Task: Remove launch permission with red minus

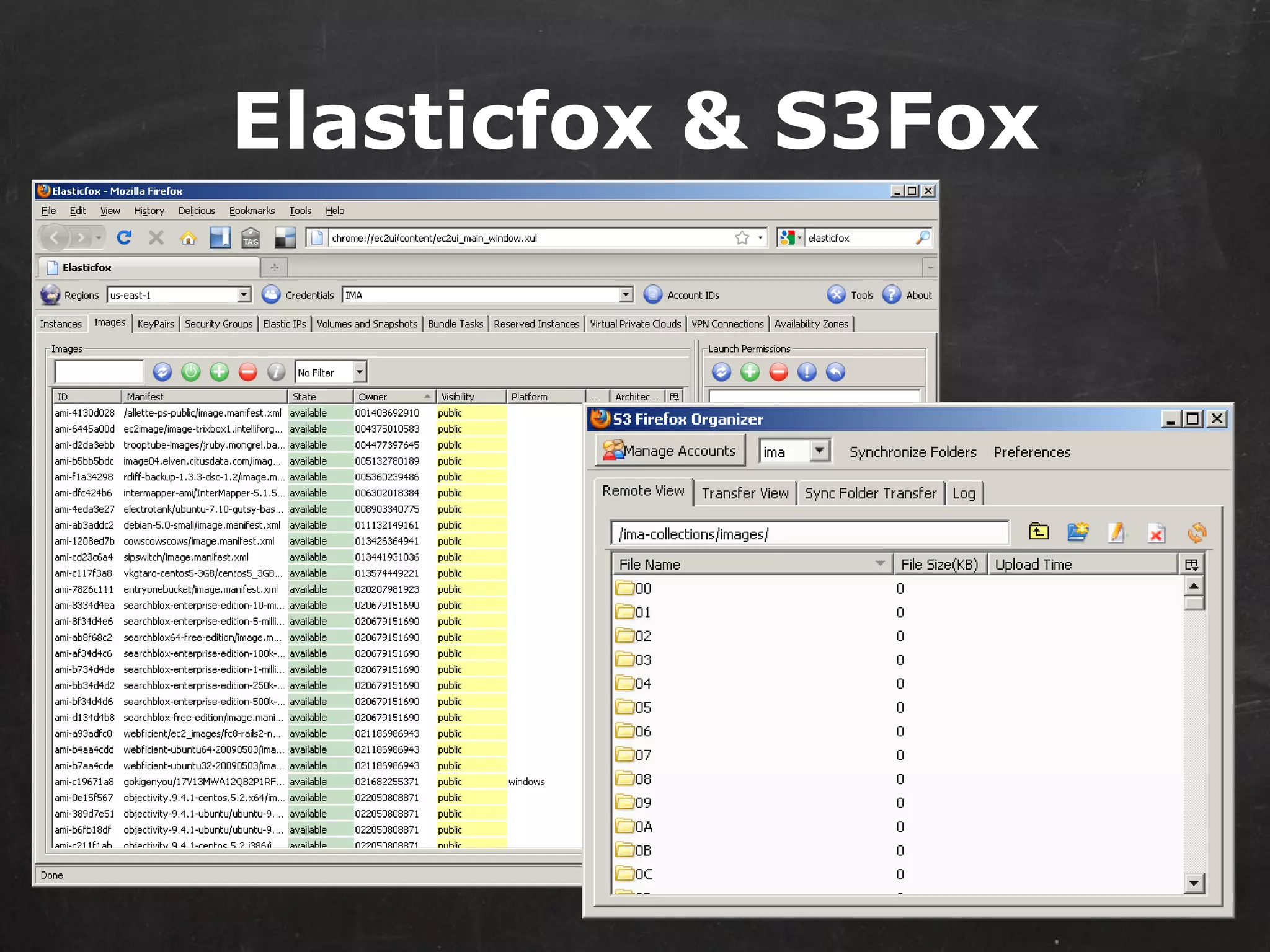Action: (x=778, y=372)
